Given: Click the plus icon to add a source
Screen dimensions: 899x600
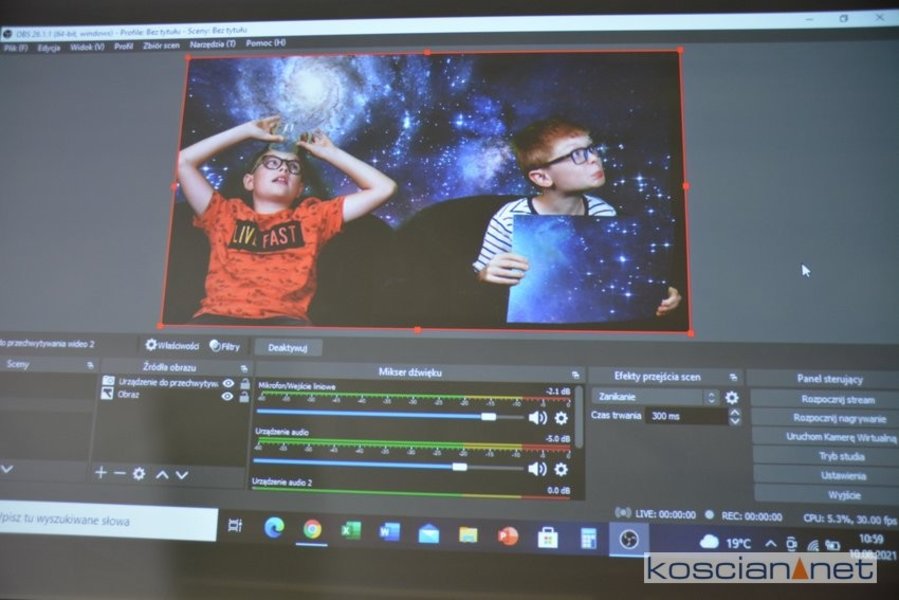Looking at the screenshot, I should pyautogui.click(x=100, y=474).
